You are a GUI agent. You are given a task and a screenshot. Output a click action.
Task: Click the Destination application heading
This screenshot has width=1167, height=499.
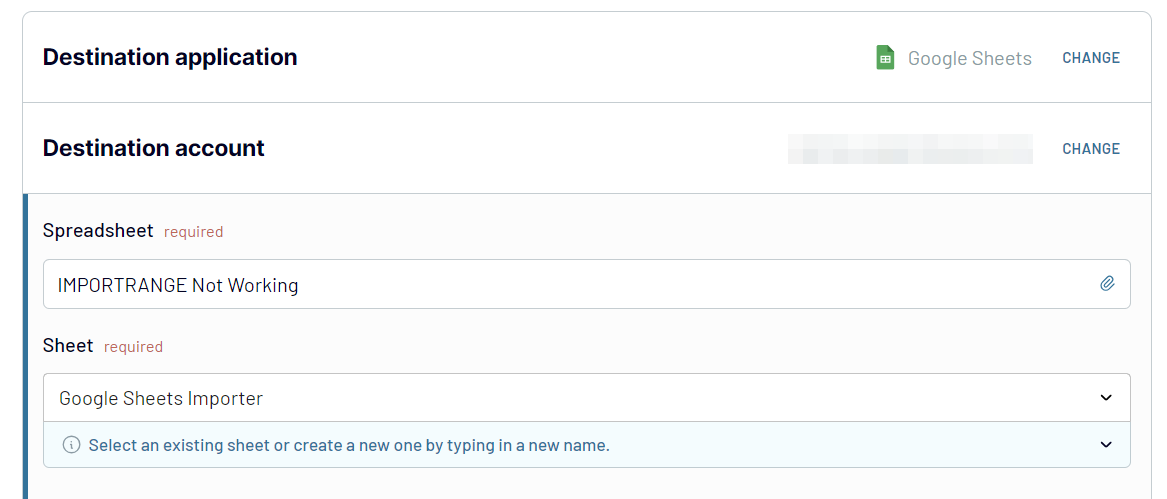pos(170,57)
